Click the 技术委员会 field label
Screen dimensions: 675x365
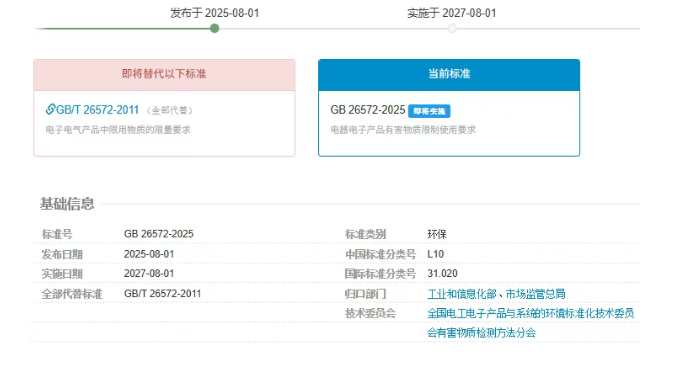(370, 313)
